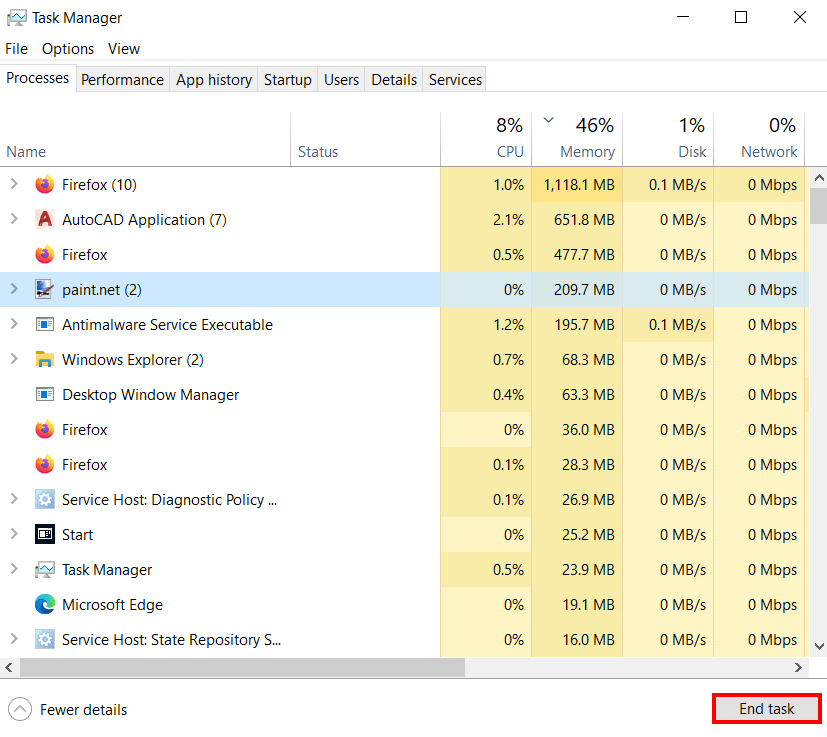
Task: Sort processes by Network column
Action: pyautogui.click(x=759, y=140)
